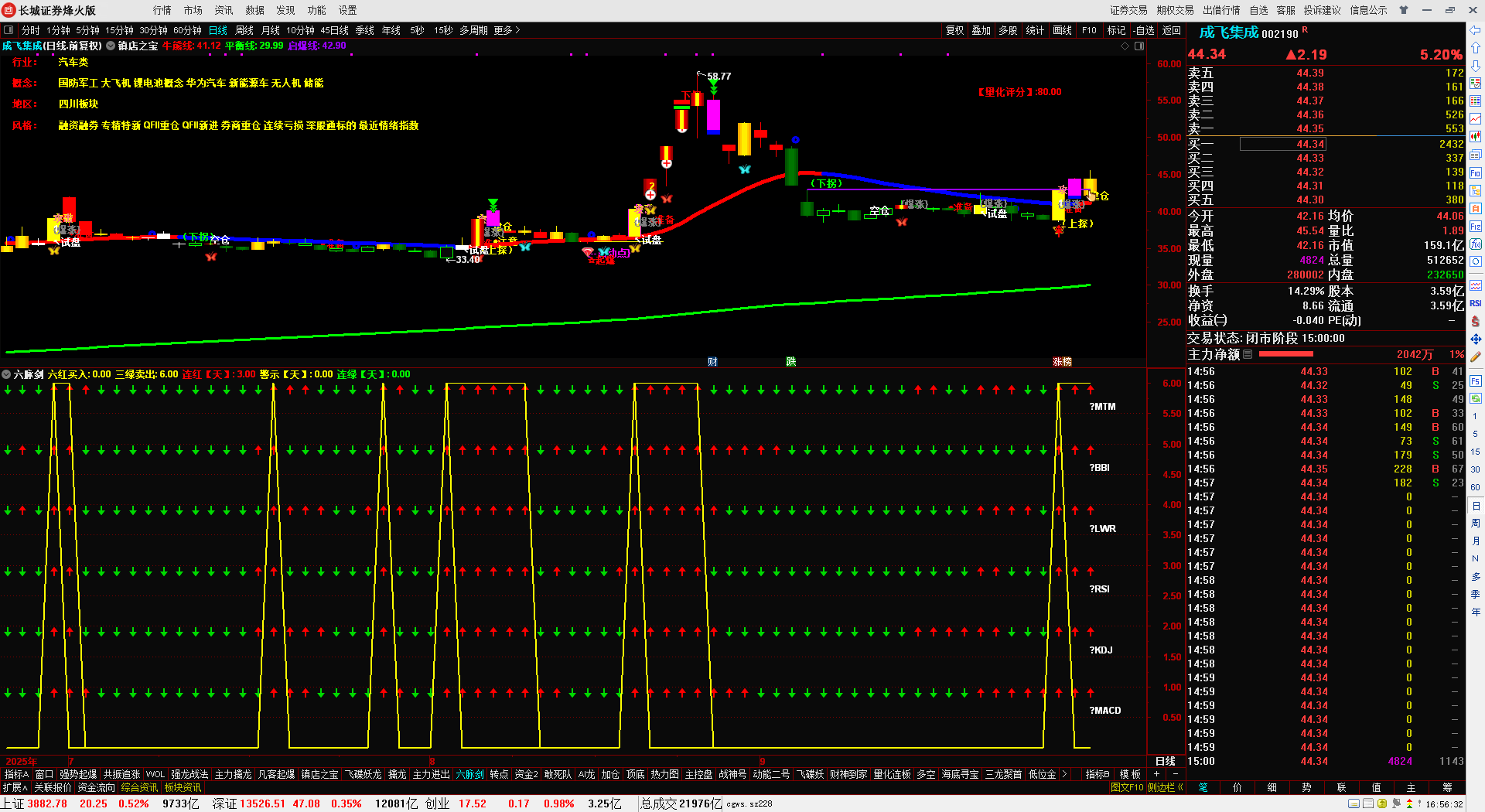Screen dimensions: 1485x812
Task: Click the 画线 drawing button
Action: 1063,30
